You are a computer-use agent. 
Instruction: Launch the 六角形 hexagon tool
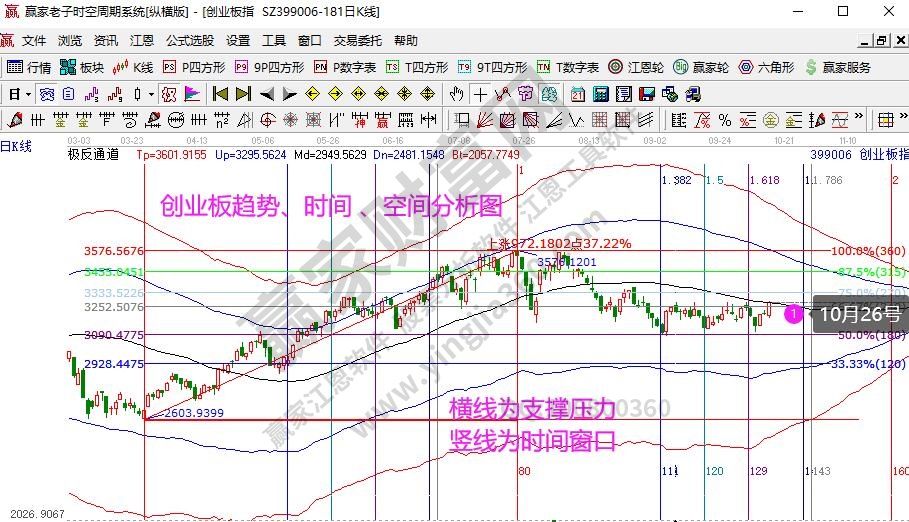(766, 68)
